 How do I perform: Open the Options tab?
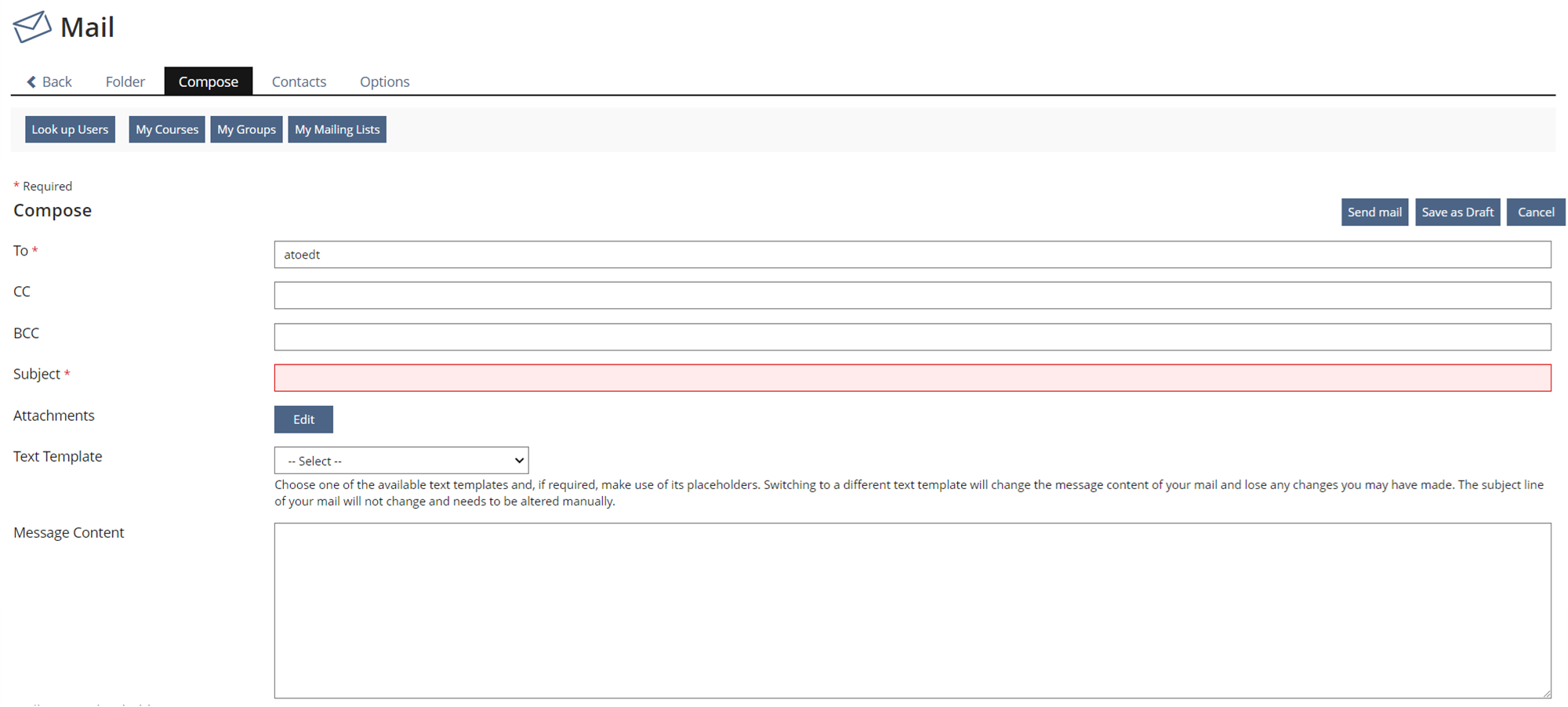click(384, 82)
